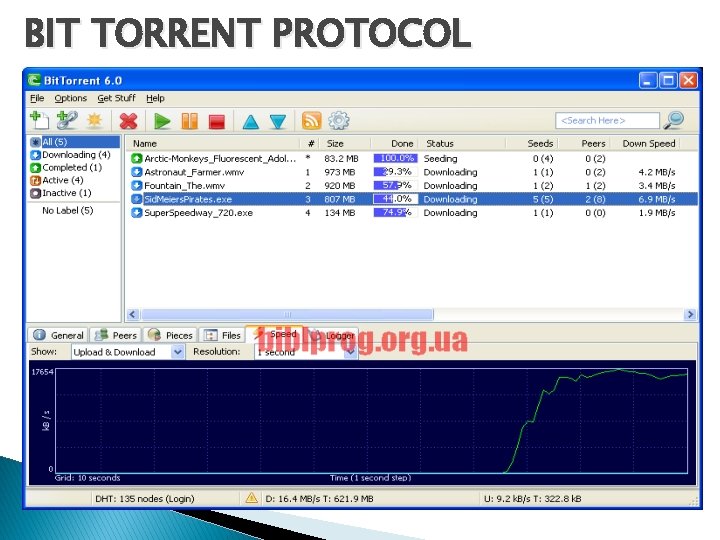This screenshot has height=540, width=720.
Task: Select No Label (5) entry
Action: (x=68, y=210)
